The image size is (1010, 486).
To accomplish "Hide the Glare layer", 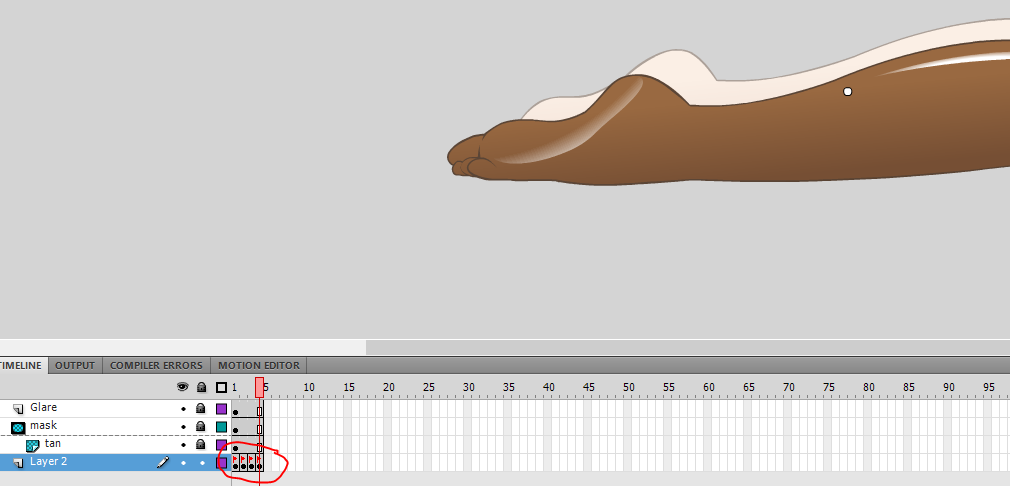I will [x=183, y=409].
